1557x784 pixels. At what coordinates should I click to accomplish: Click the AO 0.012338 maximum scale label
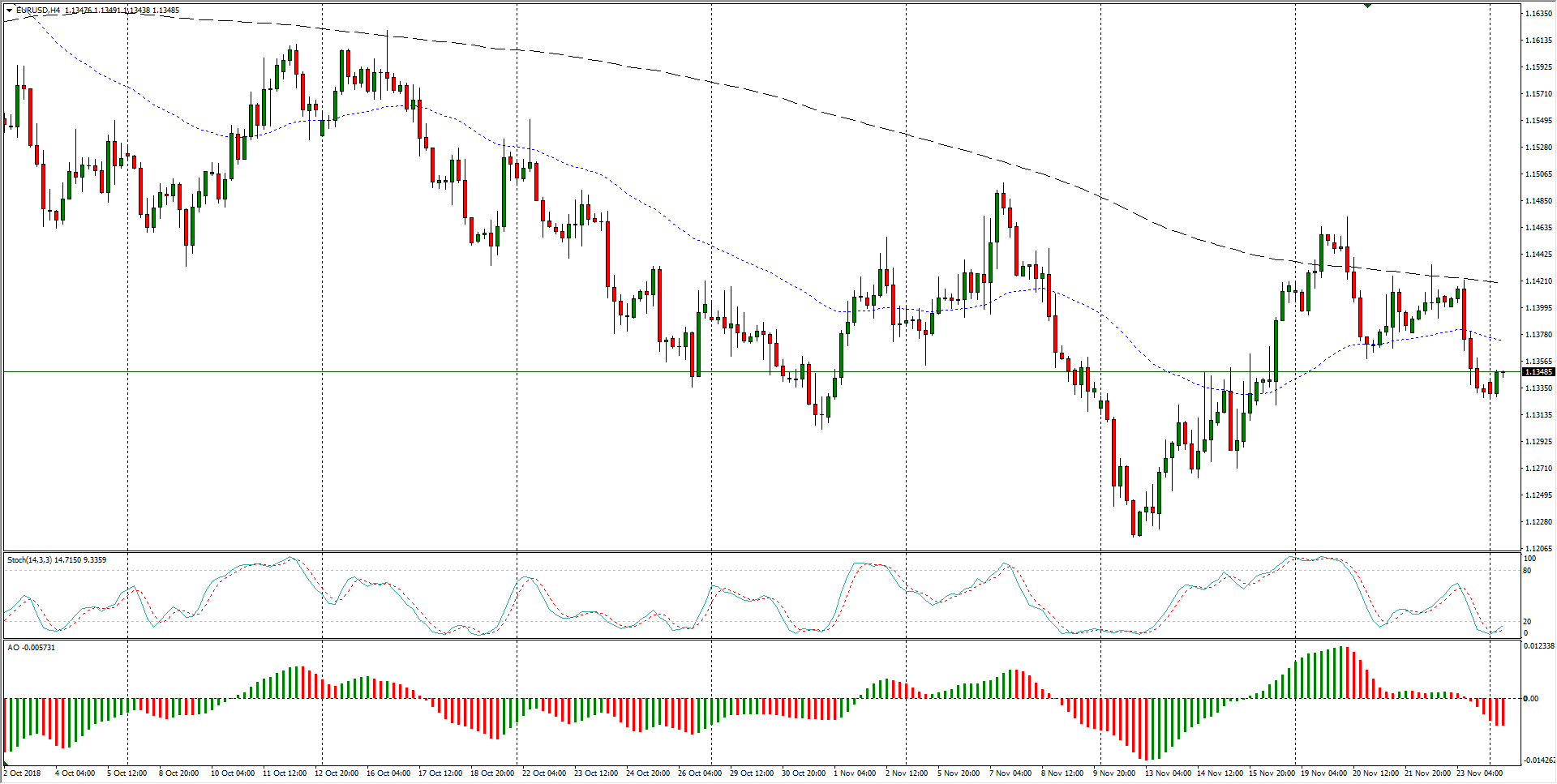point(1539,646)
